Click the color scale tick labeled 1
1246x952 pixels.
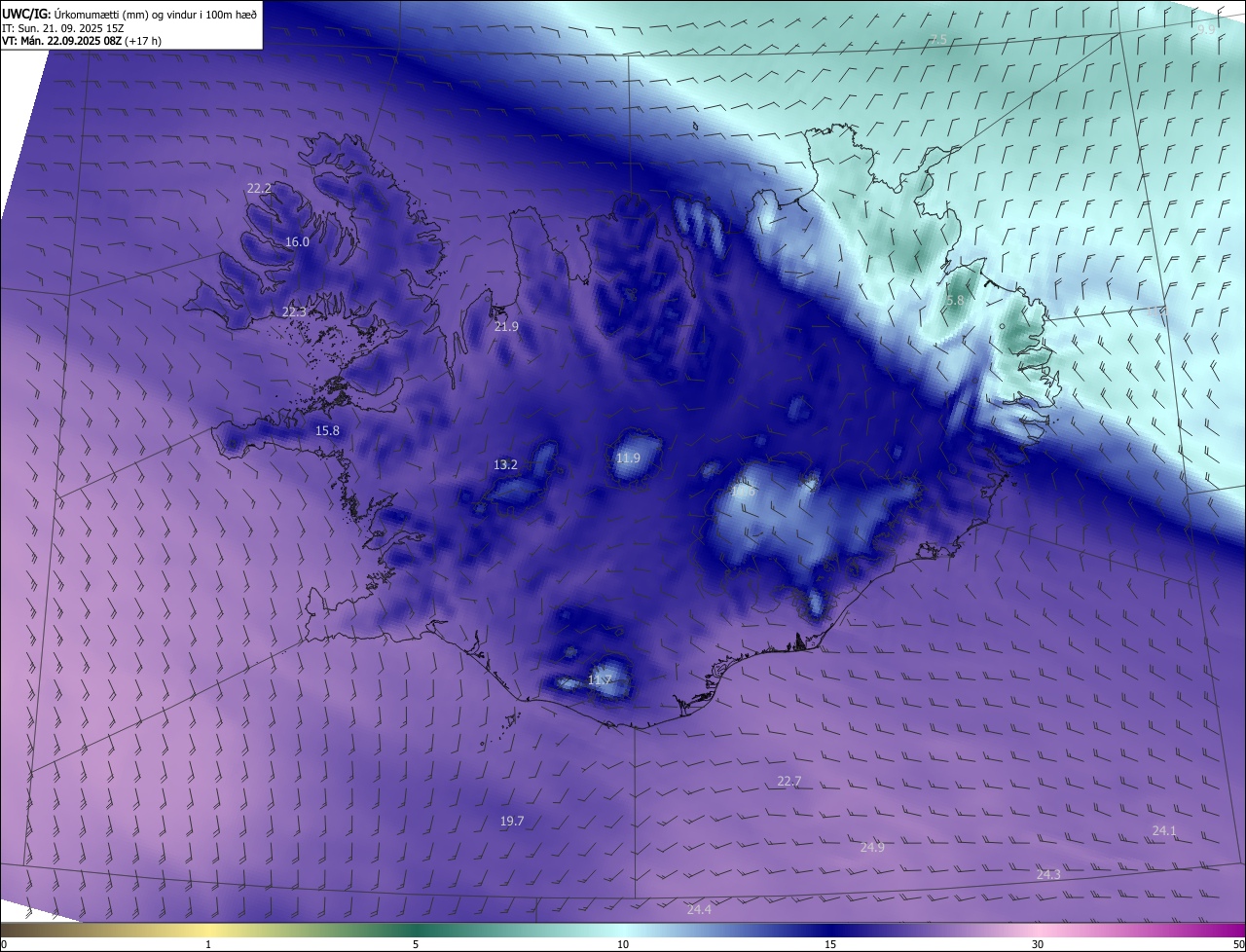(x=208, y=944)
